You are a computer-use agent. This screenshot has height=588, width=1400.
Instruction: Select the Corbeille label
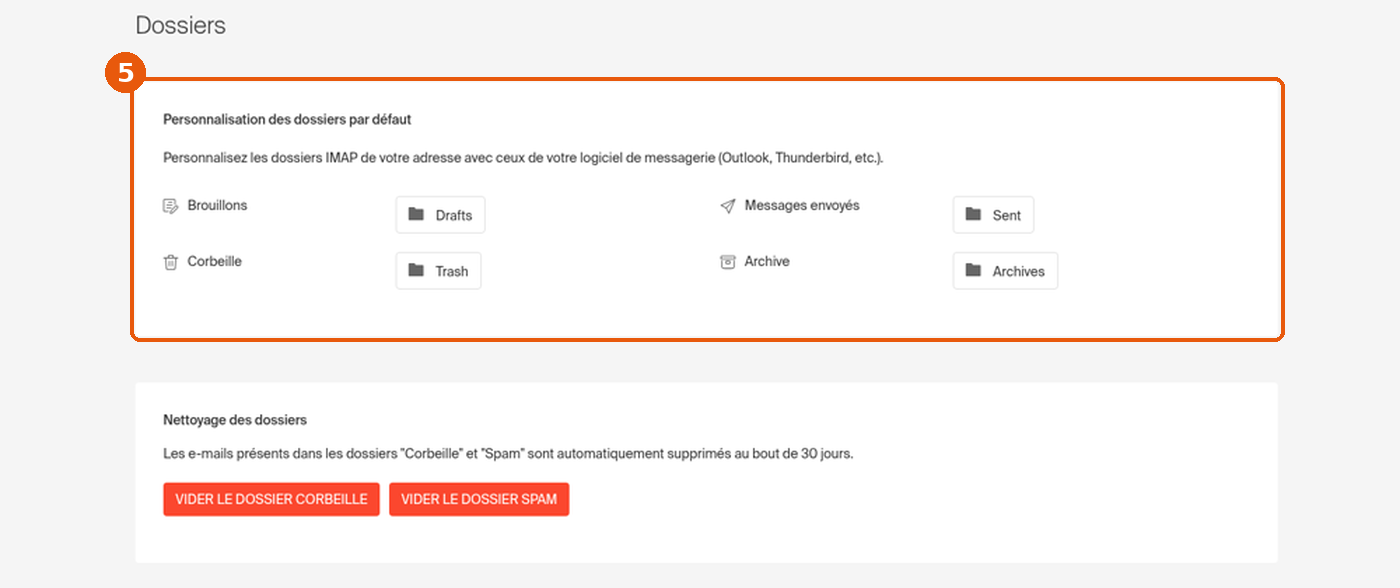click(214, 261)
